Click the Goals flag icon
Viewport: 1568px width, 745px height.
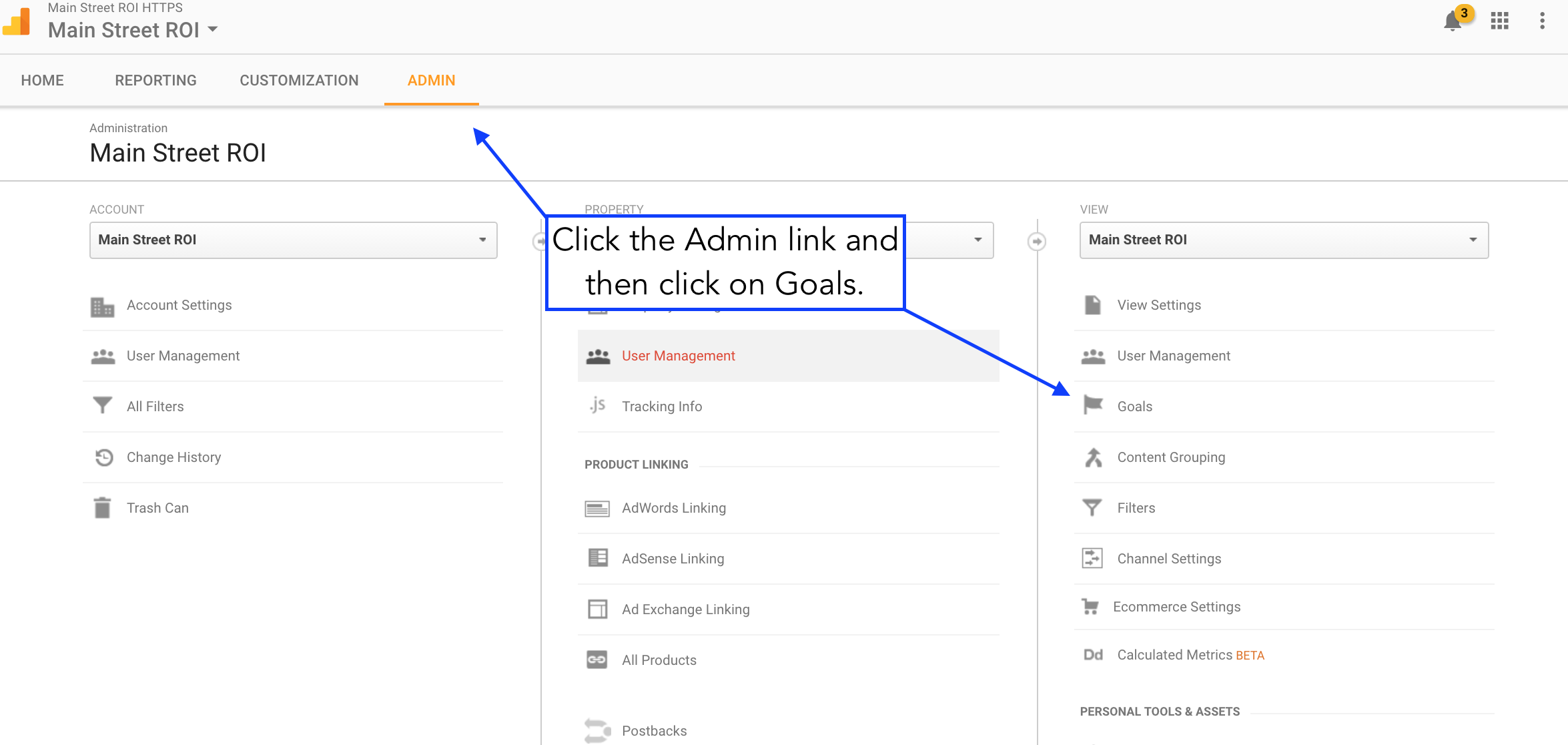coord(1093,405)
